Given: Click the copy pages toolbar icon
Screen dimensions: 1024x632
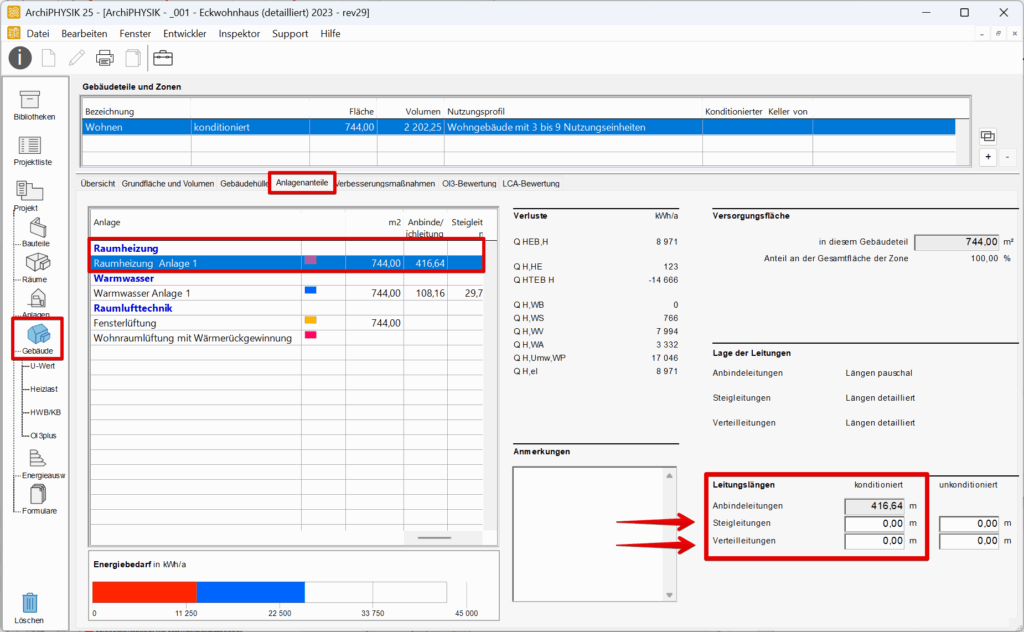Looking at the screenshot, I should 133,58.
